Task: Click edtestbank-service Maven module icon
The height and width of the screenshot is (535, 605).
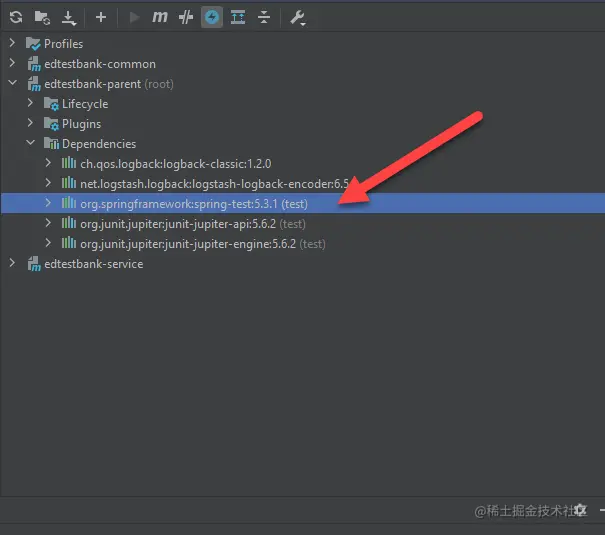Action: (34, 264)
